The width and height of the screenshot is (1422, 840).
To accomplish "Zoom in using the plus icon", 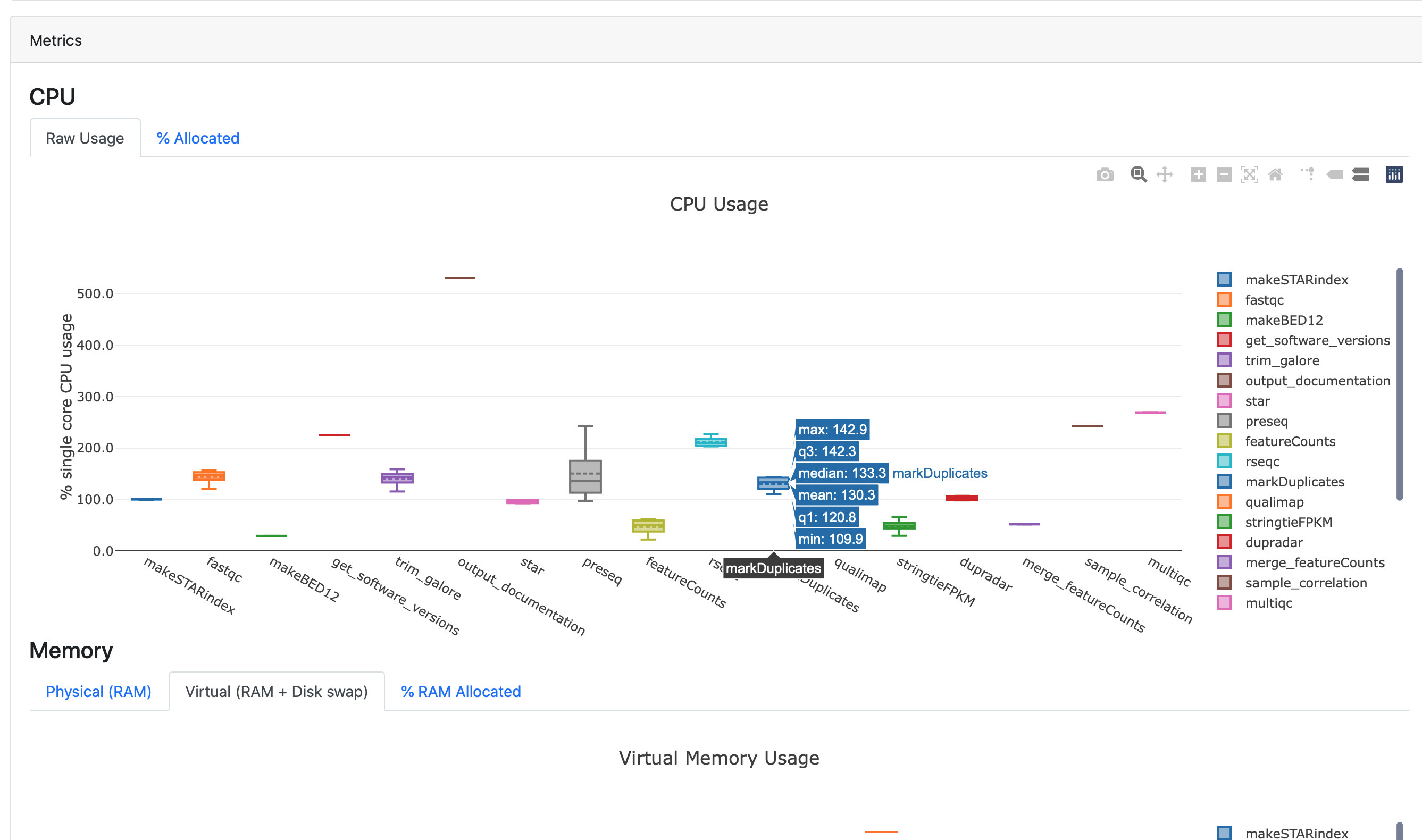I will click(1199, 174).
